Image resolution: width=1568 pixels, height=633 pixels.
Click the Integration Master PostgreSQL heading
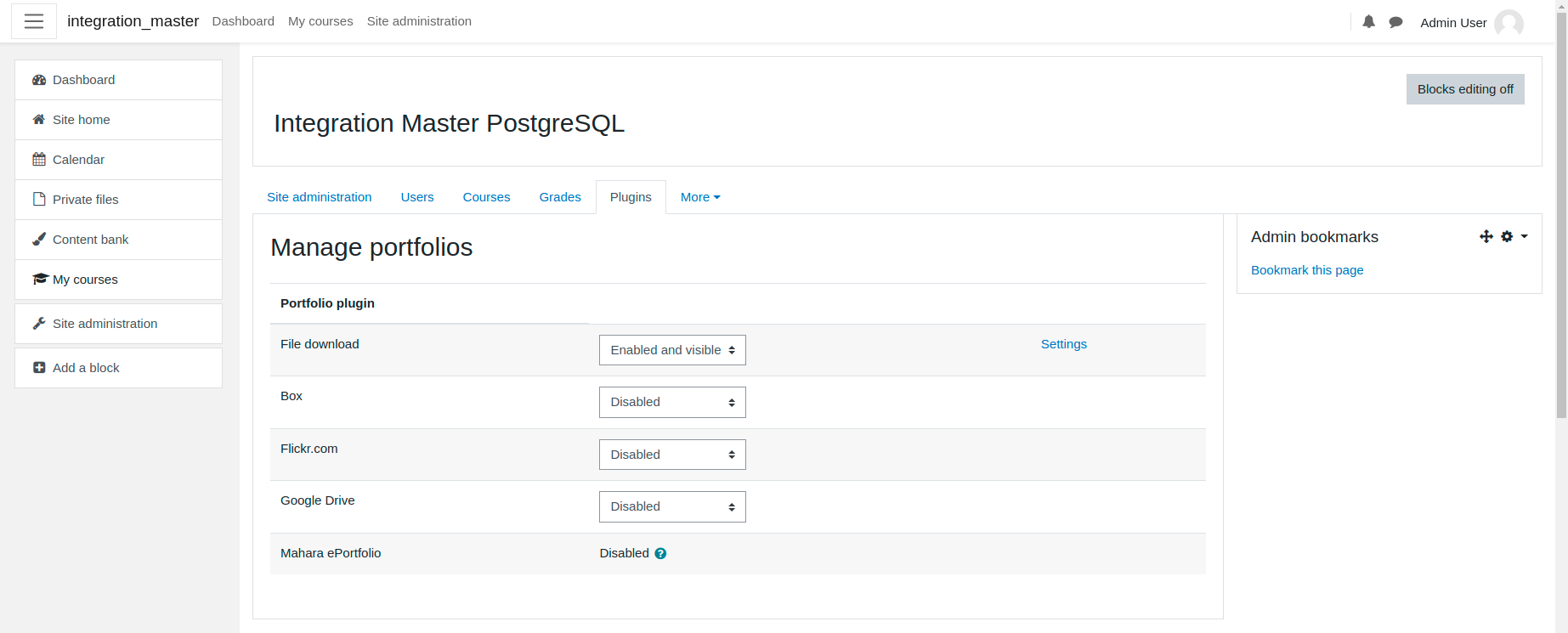(x=449, y=123)
